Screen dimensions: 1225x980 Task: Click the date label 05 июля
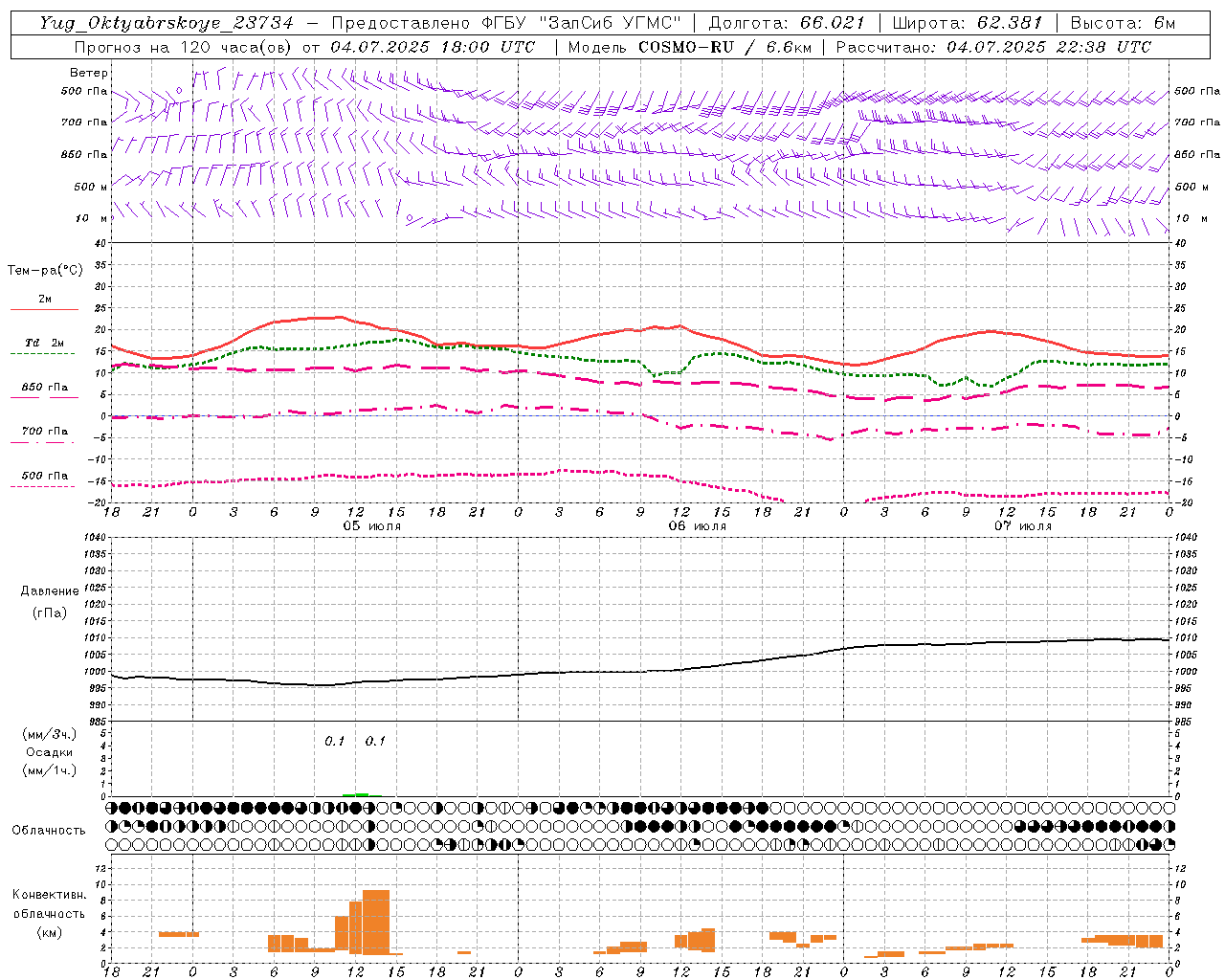372,525
